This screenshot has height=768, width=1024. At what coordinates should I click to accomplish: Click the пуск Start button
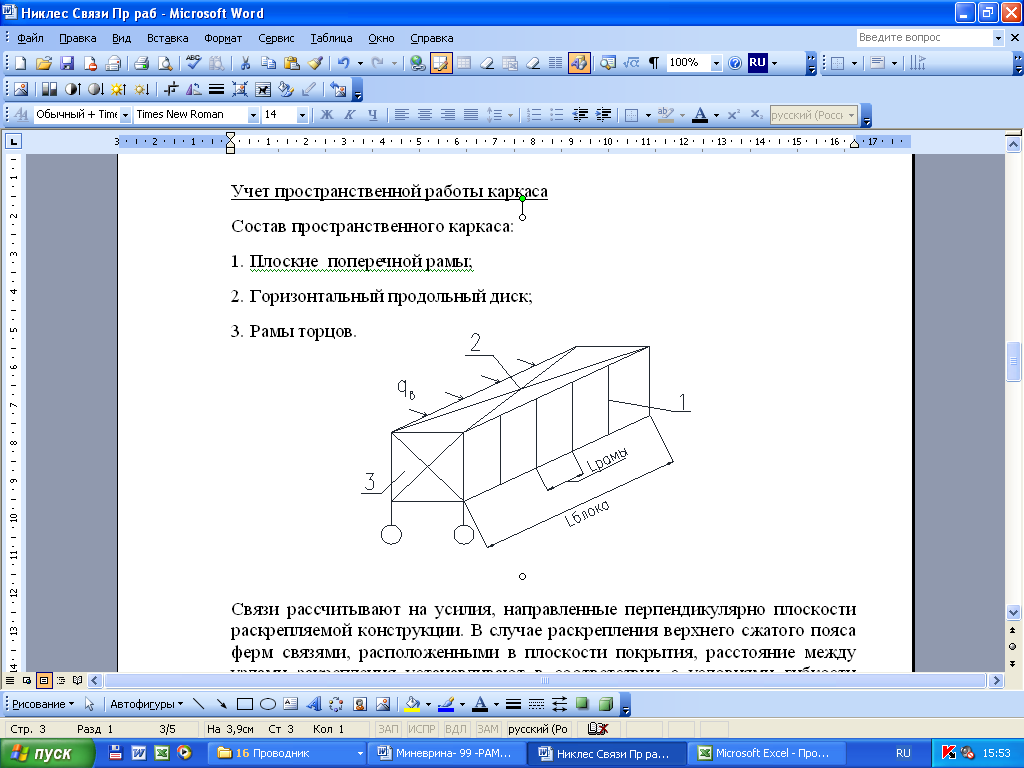tap(47, 754)
